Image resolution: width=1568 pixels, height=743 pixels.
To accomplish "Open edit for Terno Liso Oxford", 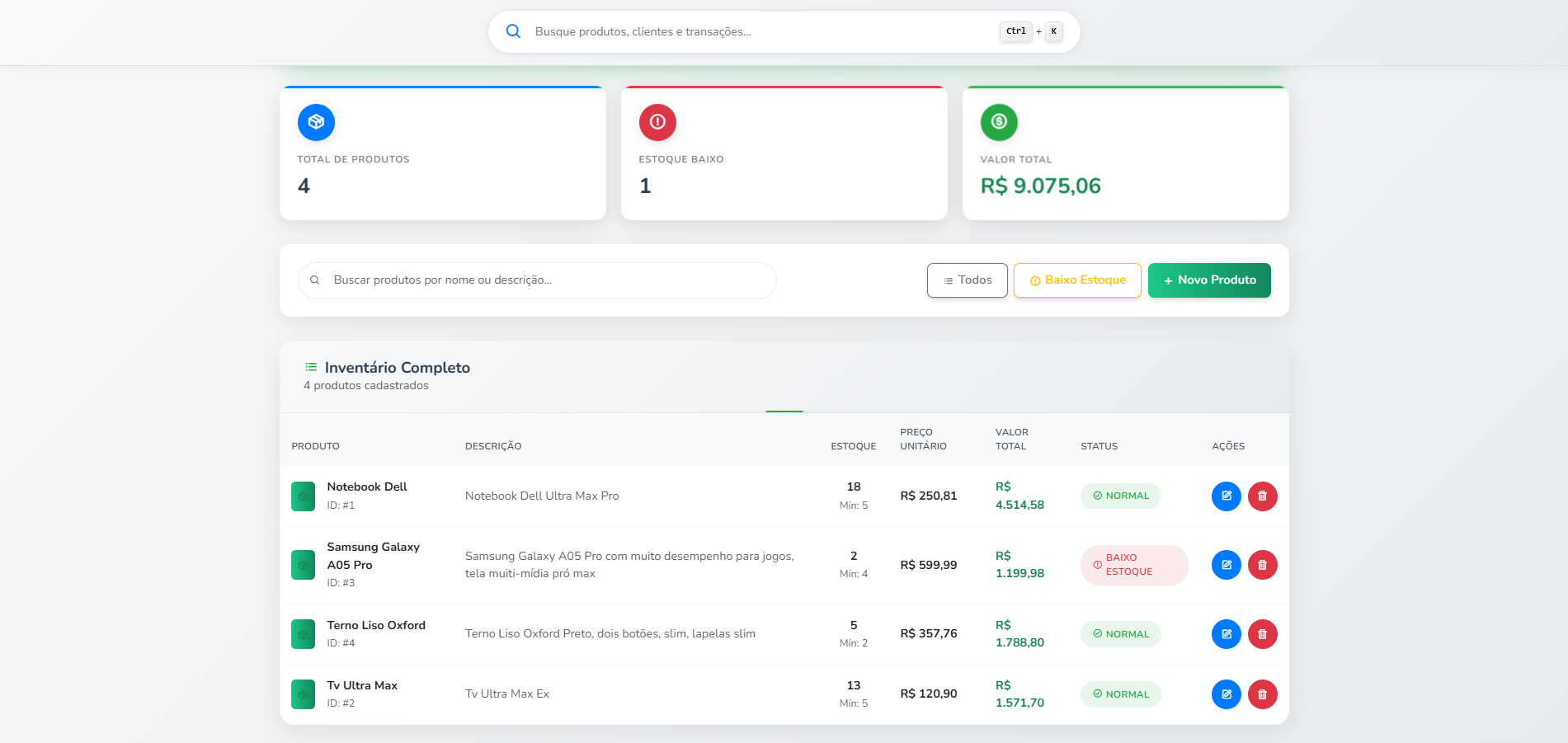I will pyautogui.click(x=1226, y=634).
